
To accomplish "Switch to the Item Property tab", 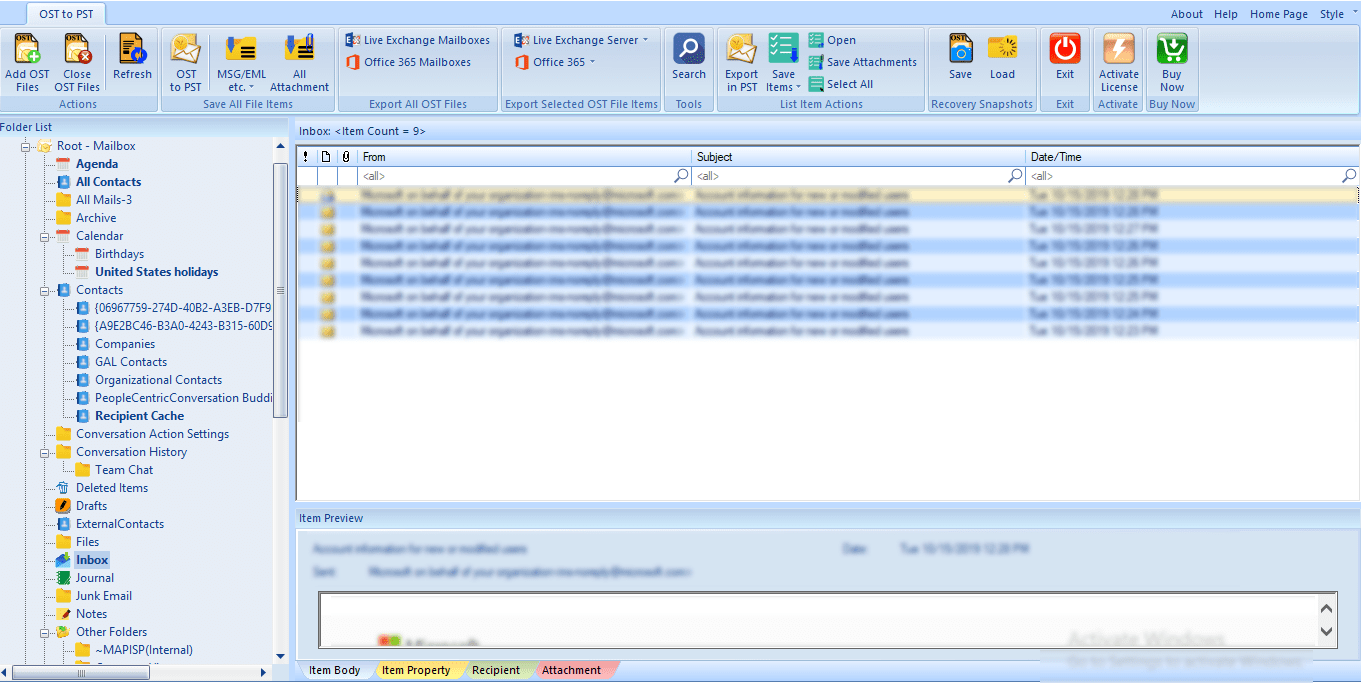I will coord(416,670).
